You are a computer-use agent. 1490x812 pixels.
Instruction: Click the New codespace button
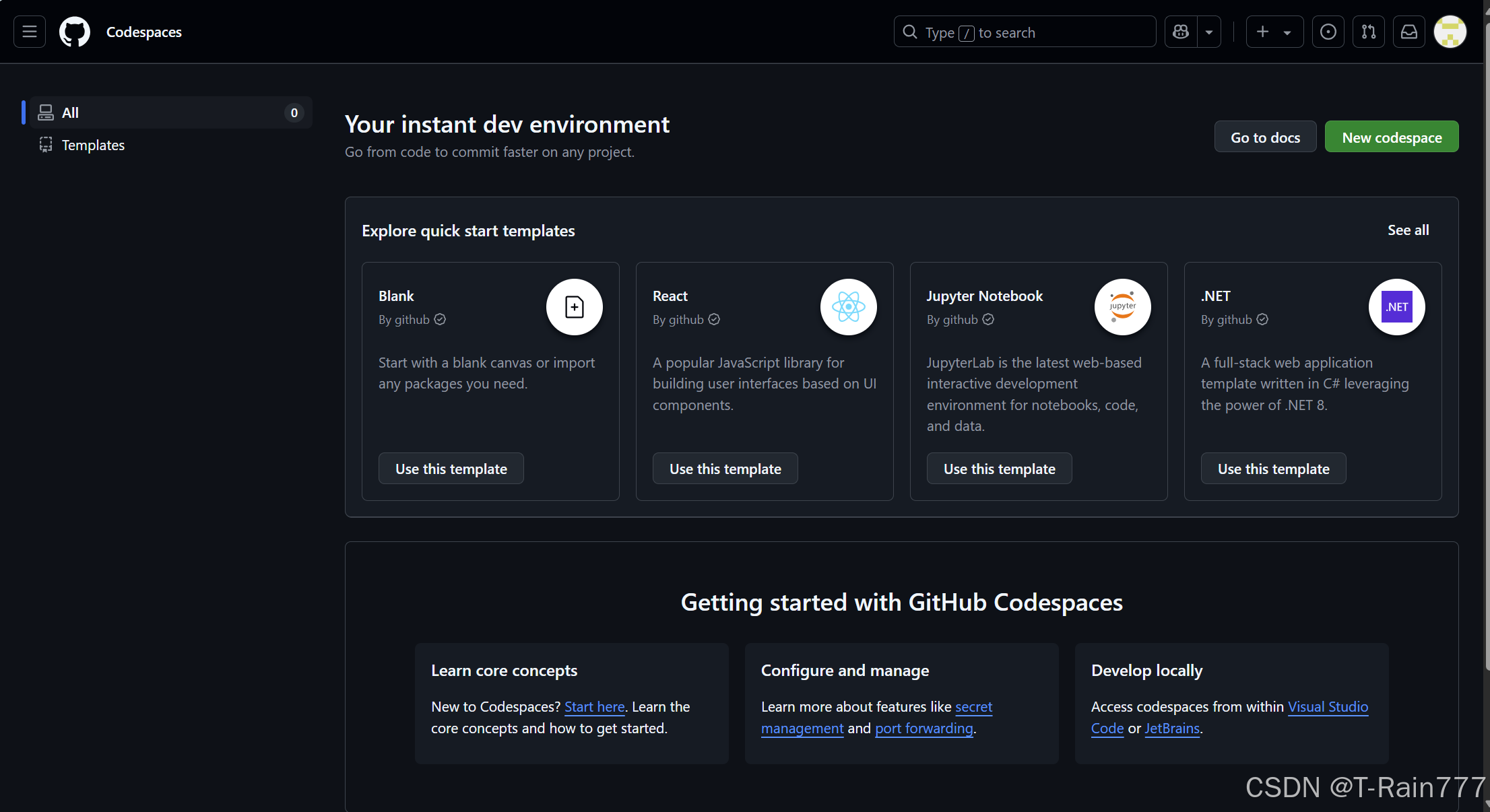1391,137
